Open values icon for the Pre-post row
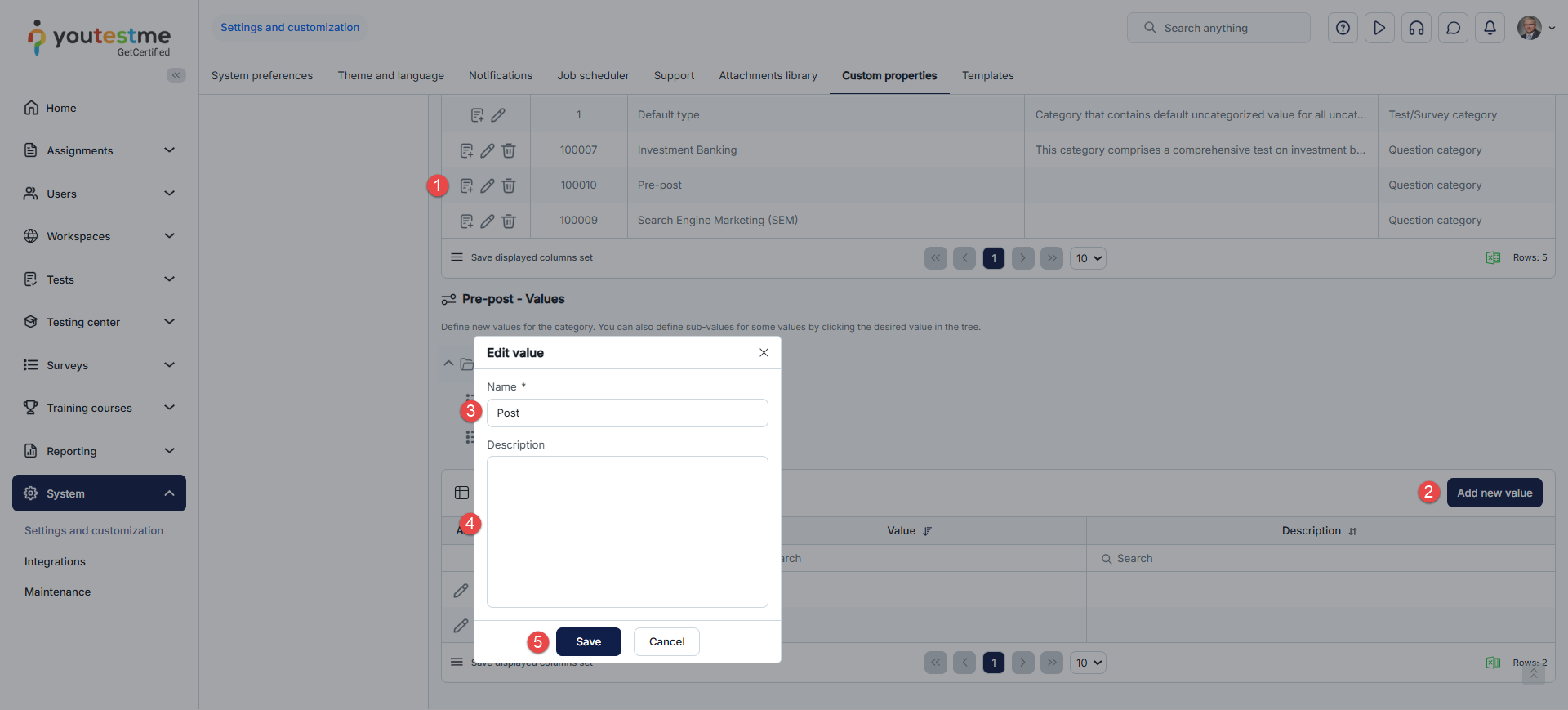The image size is (1568, 710). coord(466,185)
